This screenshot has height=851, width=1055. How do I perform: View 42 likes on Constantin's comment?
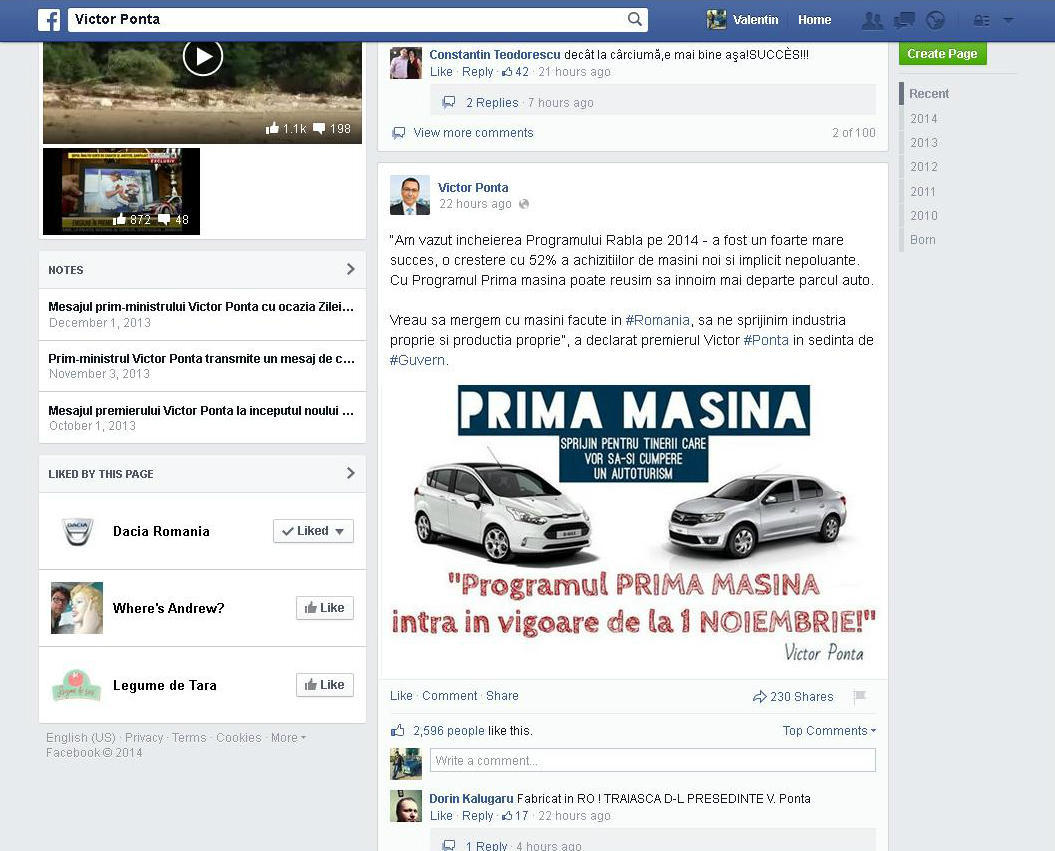[x=515, y=71]
